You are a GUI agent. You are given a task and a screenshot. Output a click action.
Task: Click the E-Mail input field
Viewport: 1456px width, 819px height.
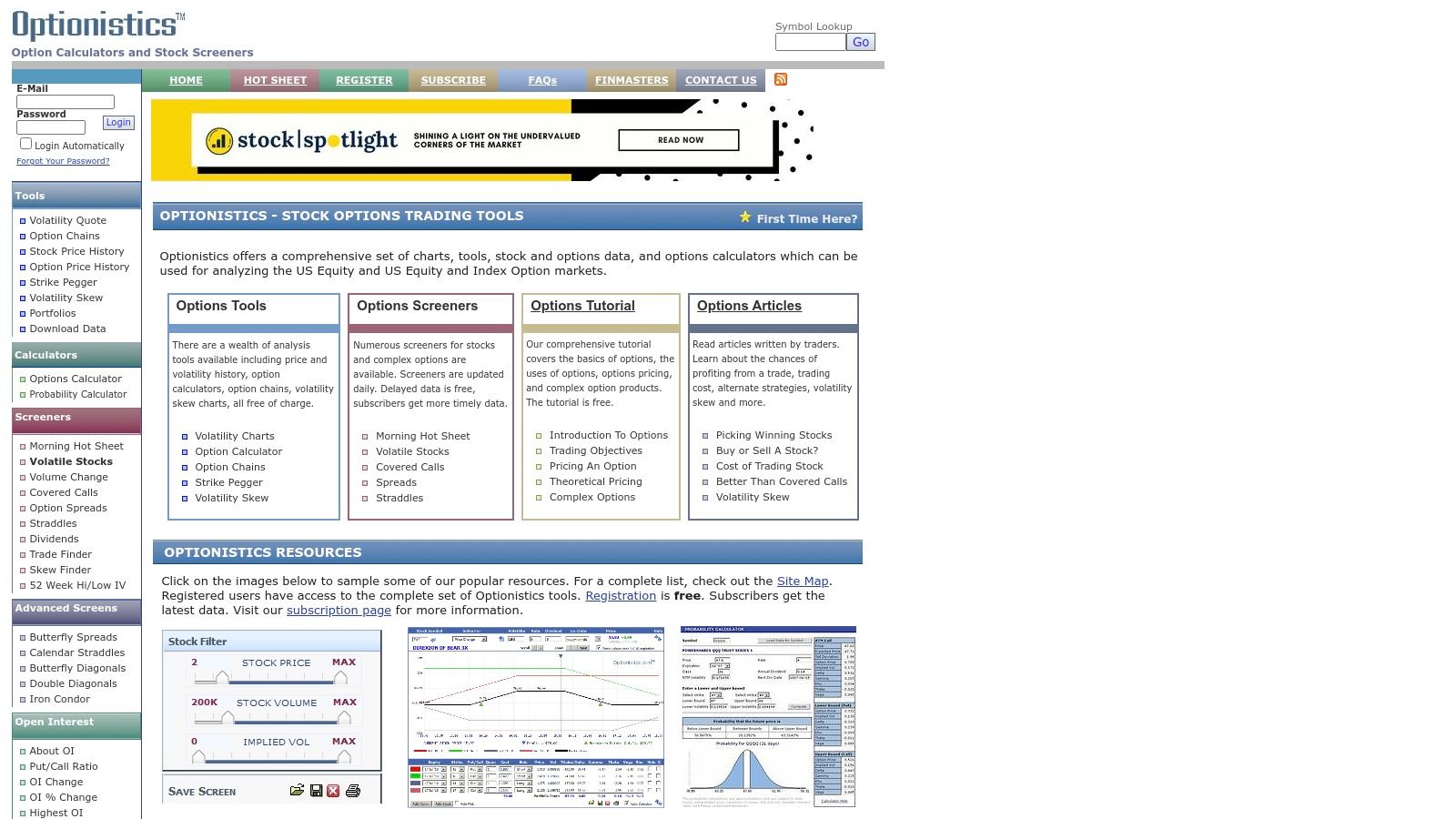(66, 102)
